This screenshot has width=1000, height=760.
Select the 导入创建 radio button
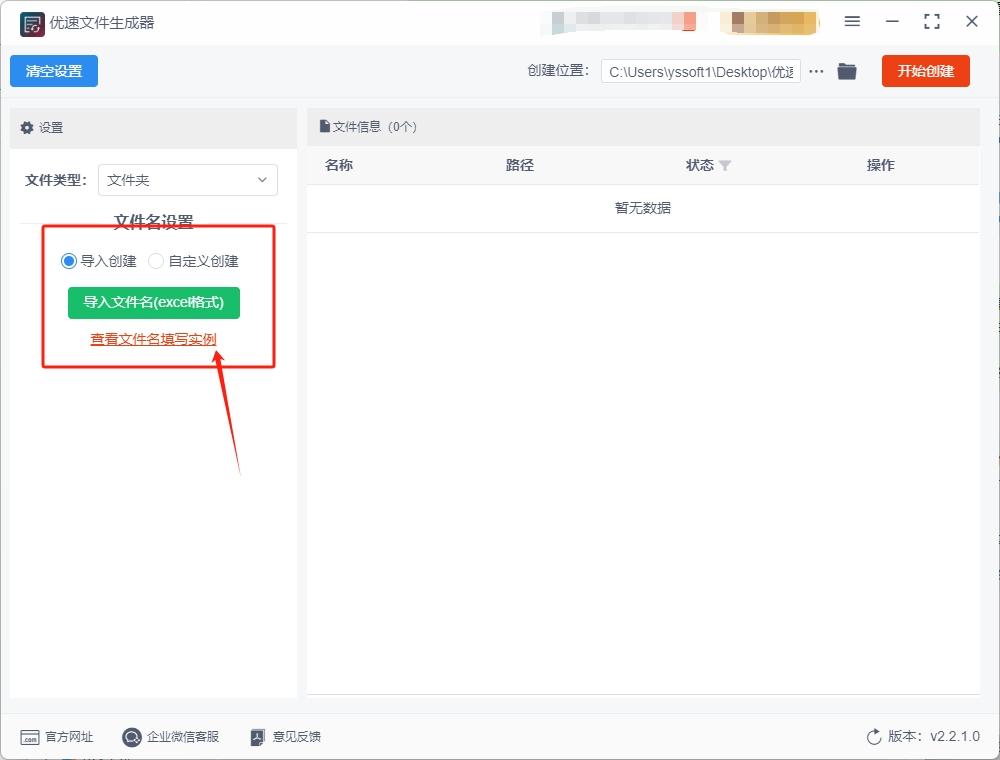coord(68,261)
